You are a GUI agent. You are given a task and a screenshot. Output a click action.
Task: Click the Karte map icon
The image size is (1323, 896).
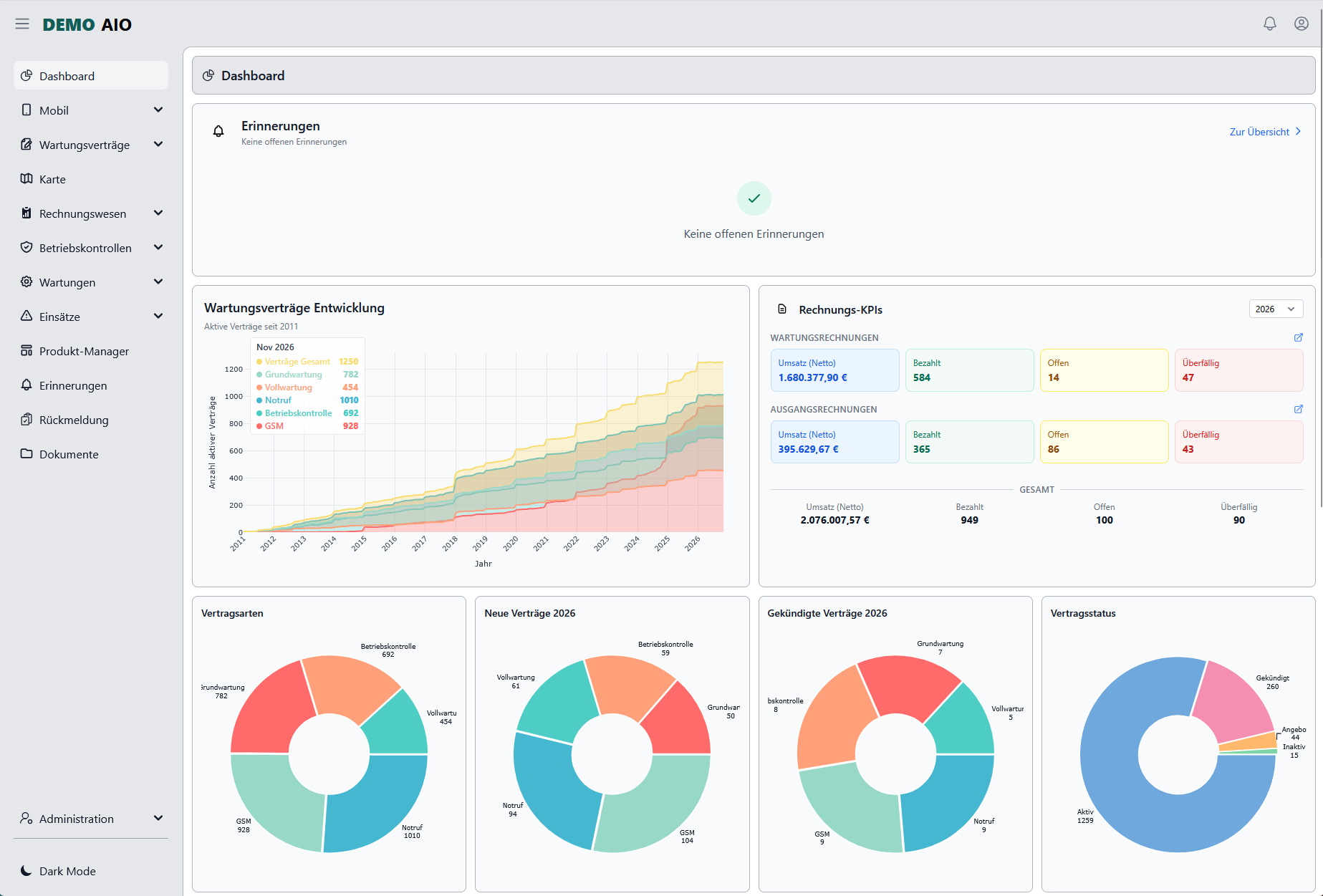point(27,179)
